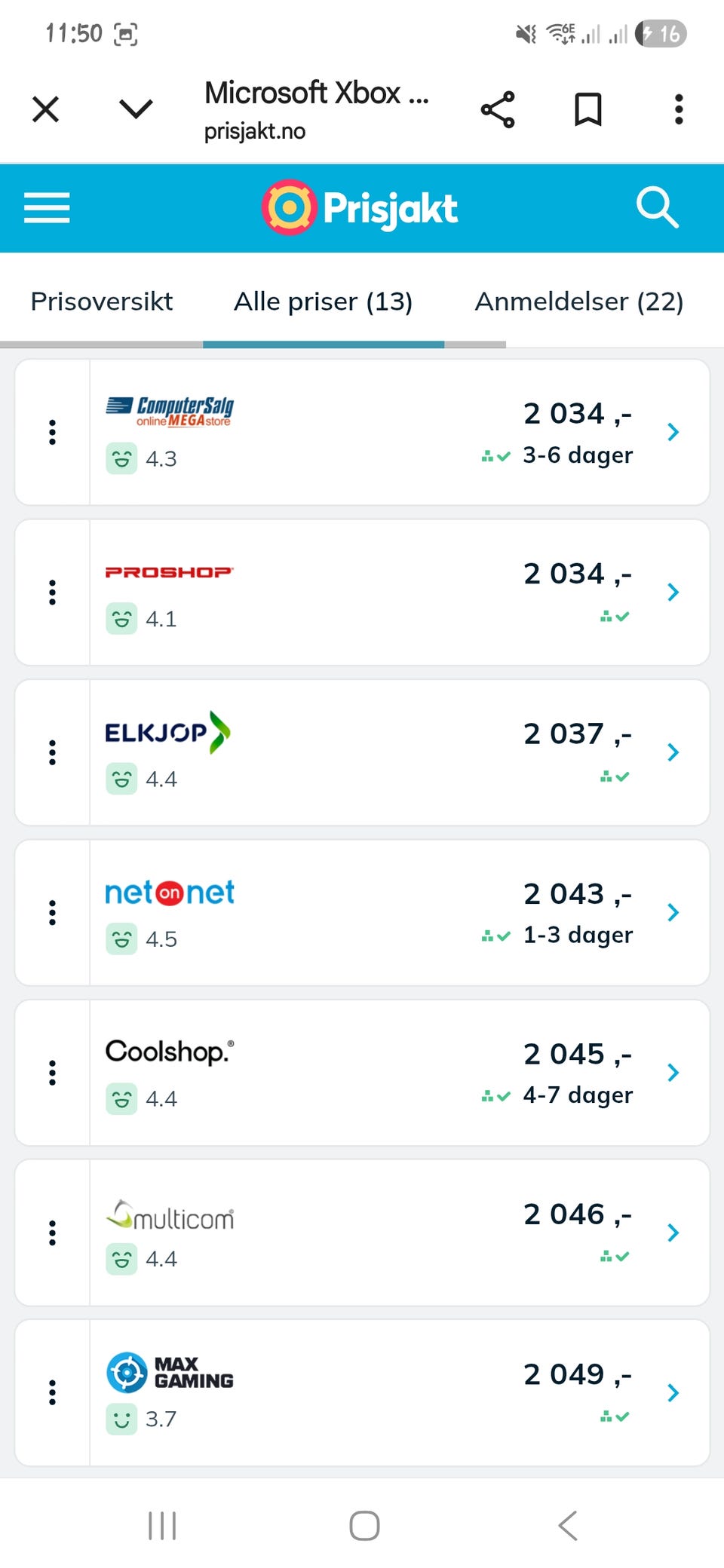The width and height of the screenshot is (724, 1568).
Task: Go to NetOnNet offer with chevron arrow
Action: click(673, 912)
